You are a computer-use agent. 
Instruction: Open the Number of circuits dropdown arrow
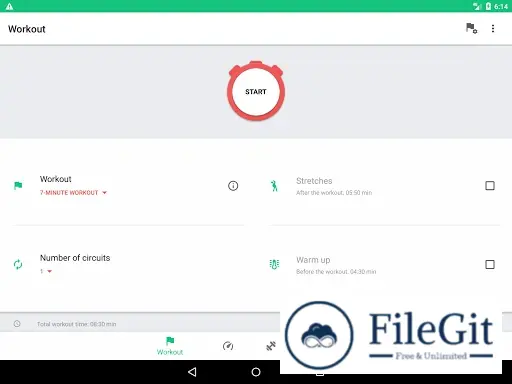(x=50, y=271)
